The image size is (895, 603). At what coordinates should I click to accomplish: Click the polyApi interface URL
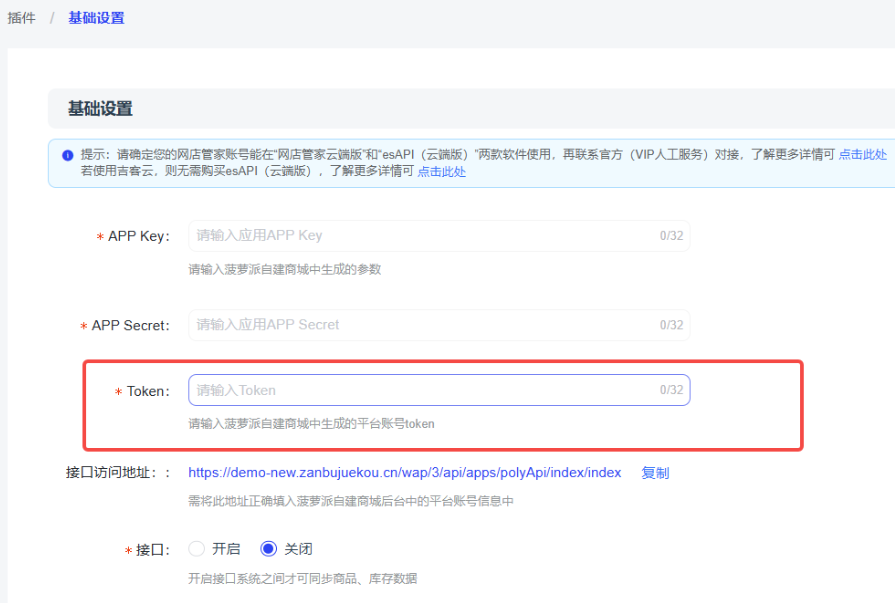(404, 473)
